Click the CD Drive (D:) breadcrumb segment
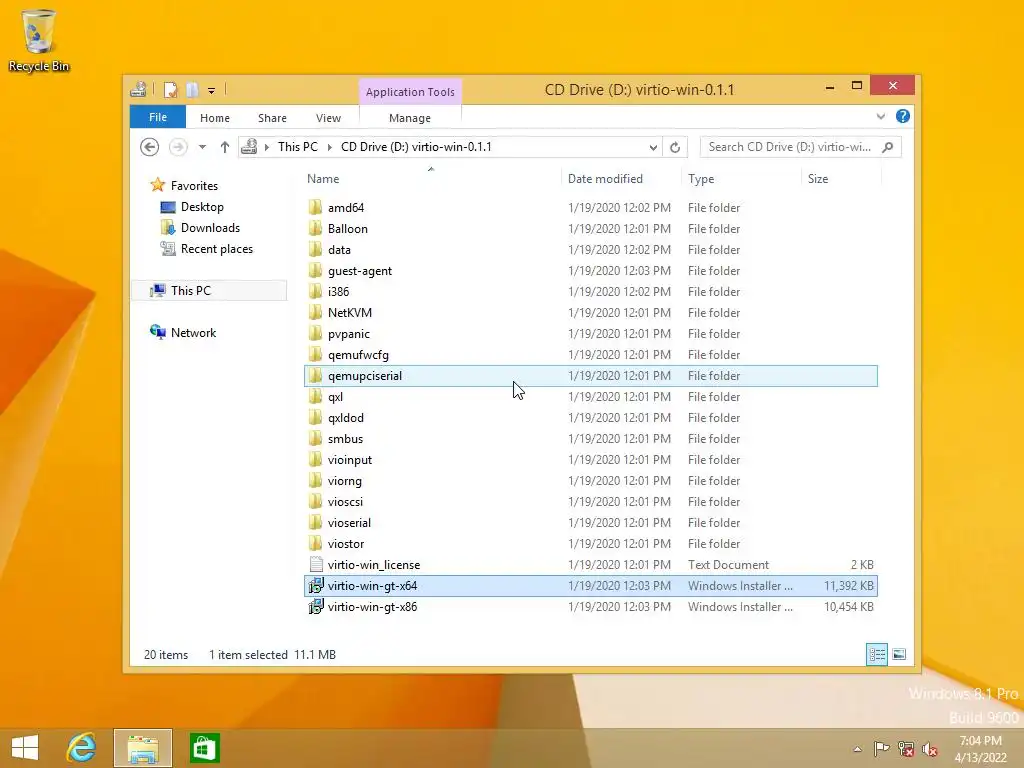1024x768 pixels. coord(416,147)
